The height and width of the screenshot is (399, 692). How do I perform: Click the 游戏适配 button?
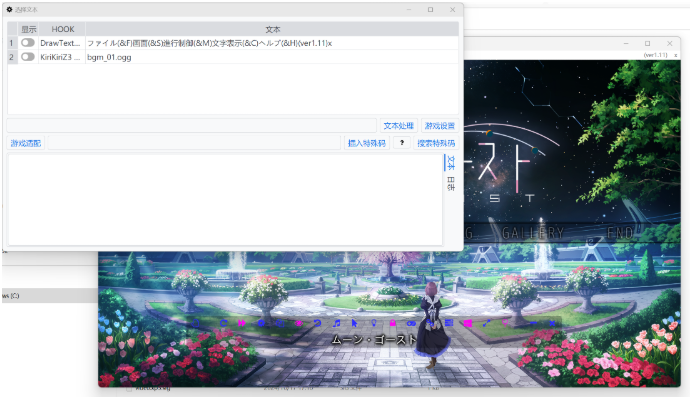click(x=26, y=143)
